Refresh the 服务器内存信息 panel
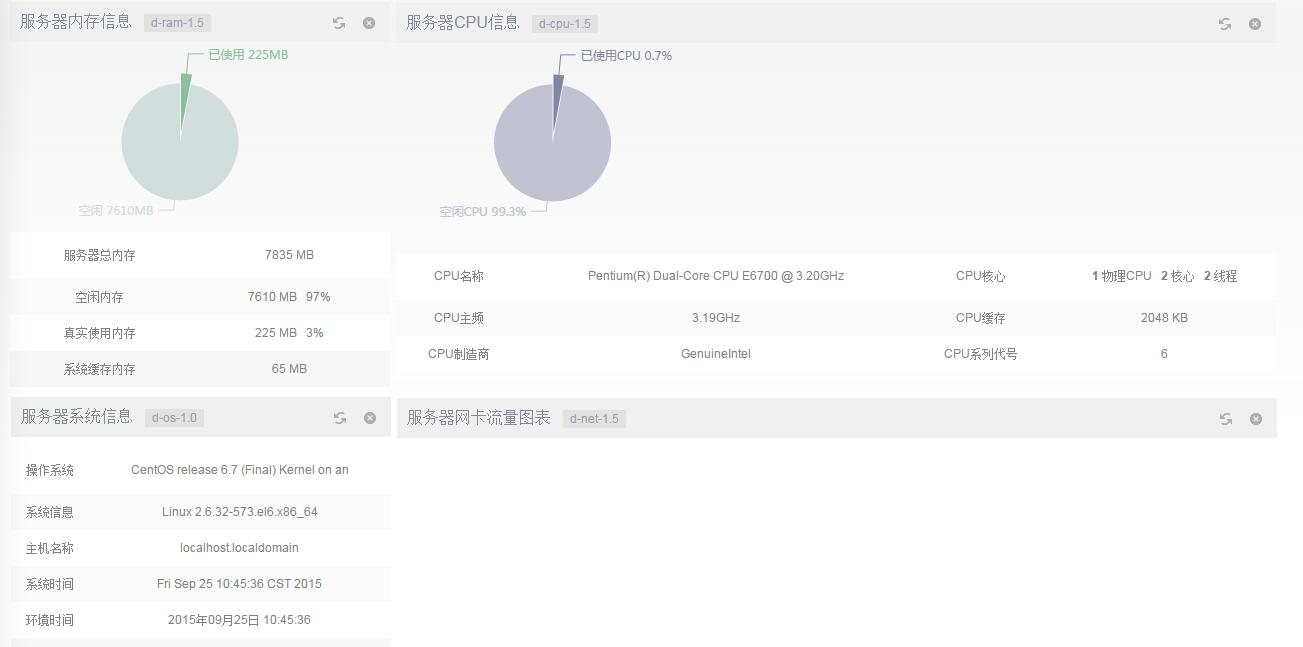 point(339,23)
